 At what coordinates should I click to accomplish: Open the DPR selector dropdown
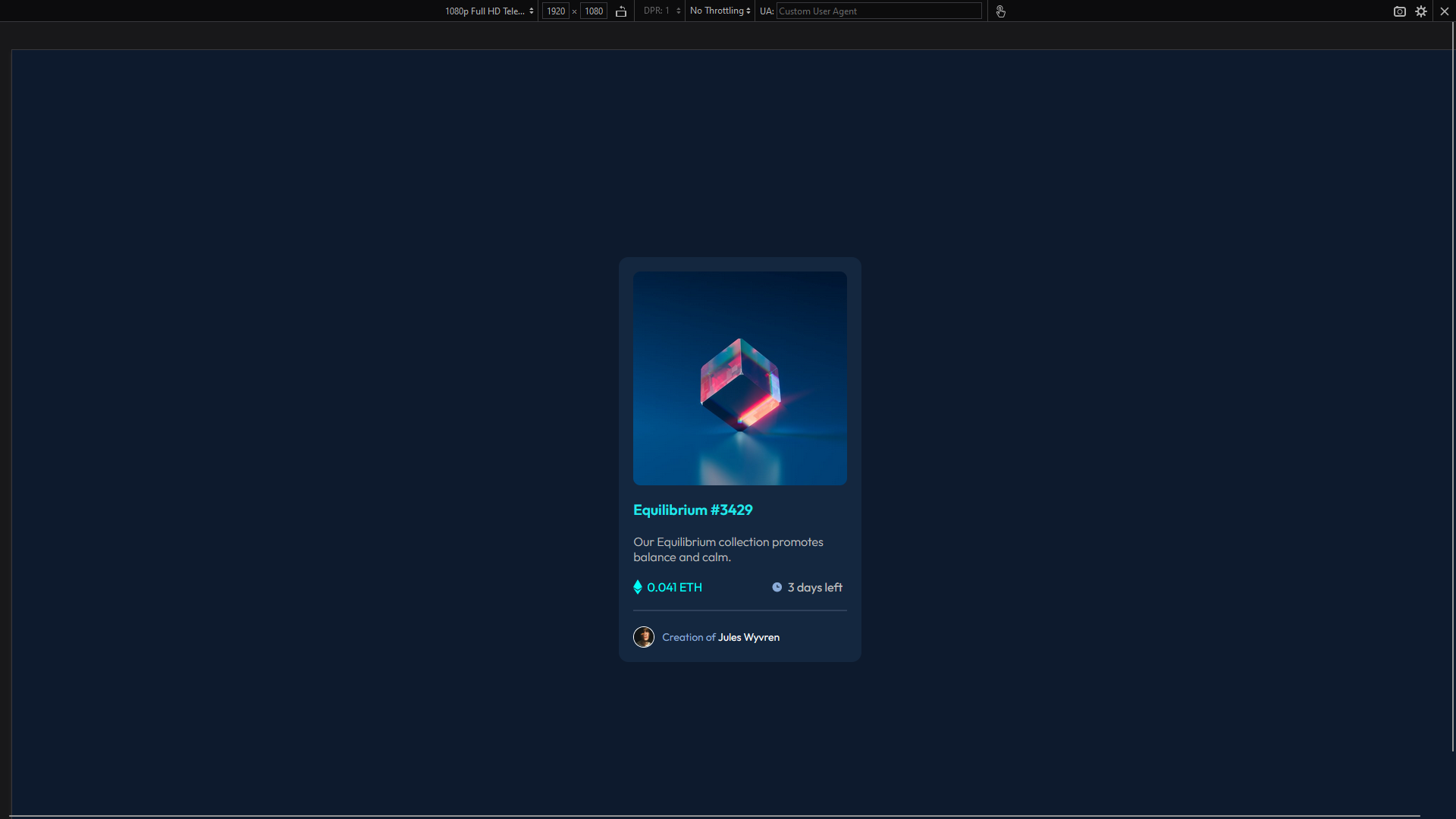661,11
